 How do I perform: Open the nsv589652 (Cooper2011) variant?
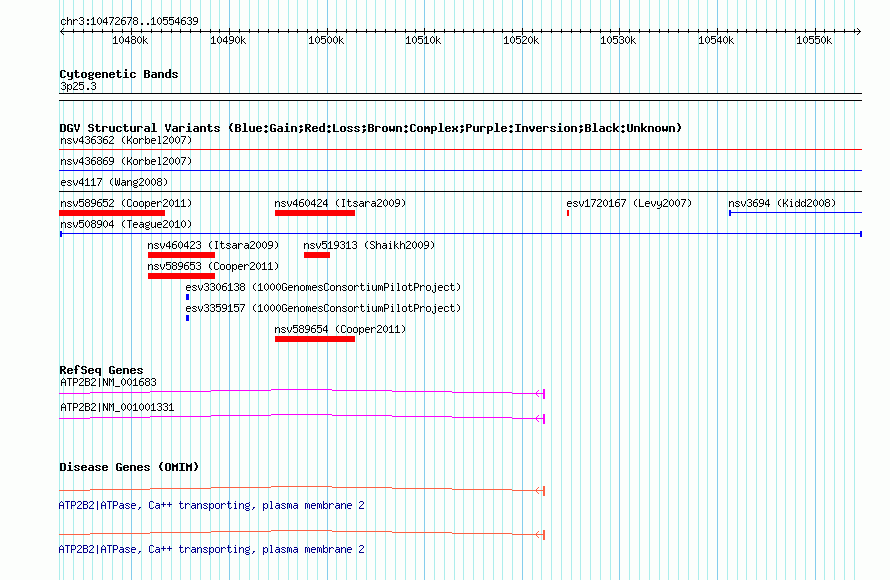pyautogui.click(x=126, y=203)
